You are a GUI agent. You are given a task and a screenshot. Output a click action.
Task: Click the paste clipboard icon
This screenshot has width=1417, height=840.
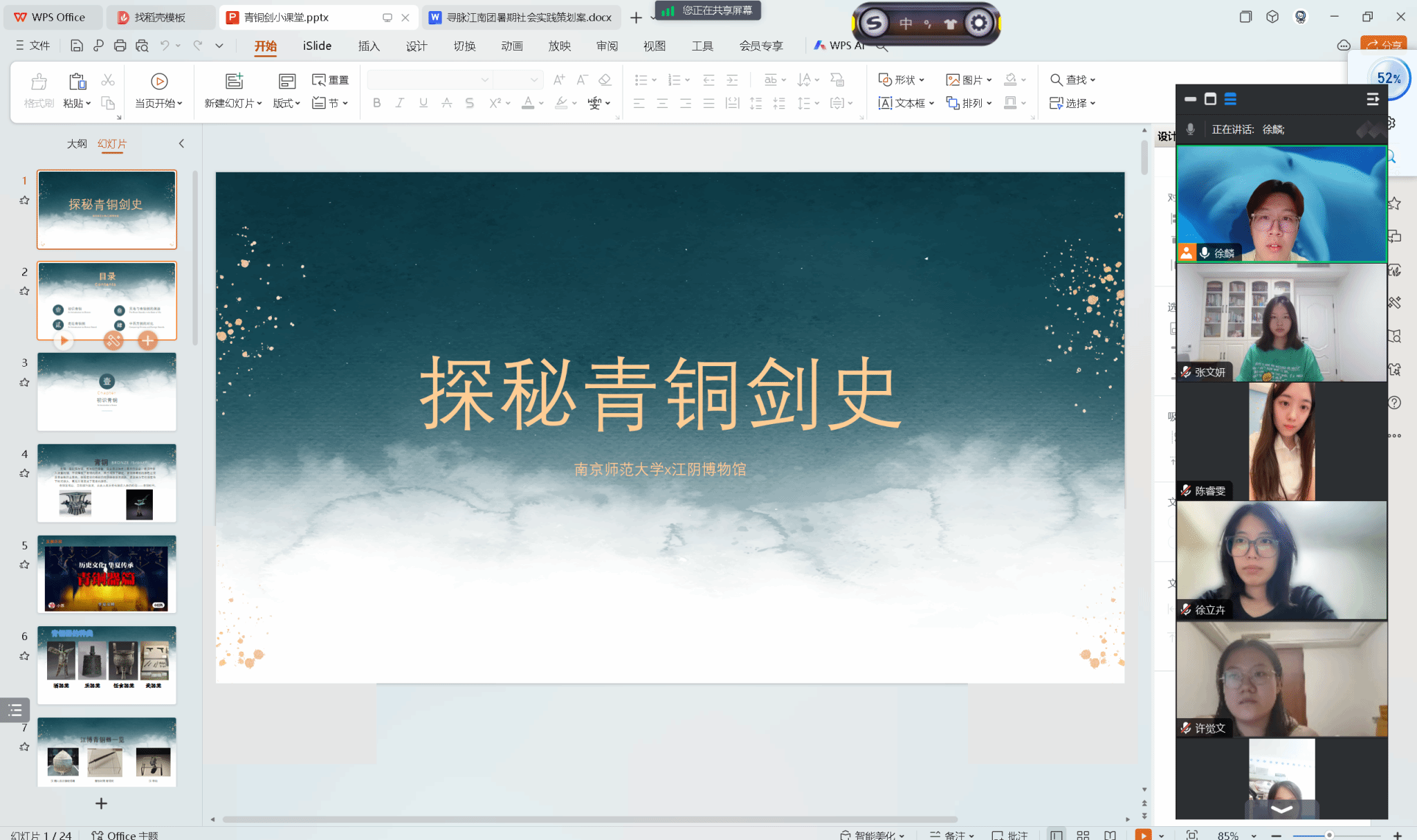click(77, 82)
